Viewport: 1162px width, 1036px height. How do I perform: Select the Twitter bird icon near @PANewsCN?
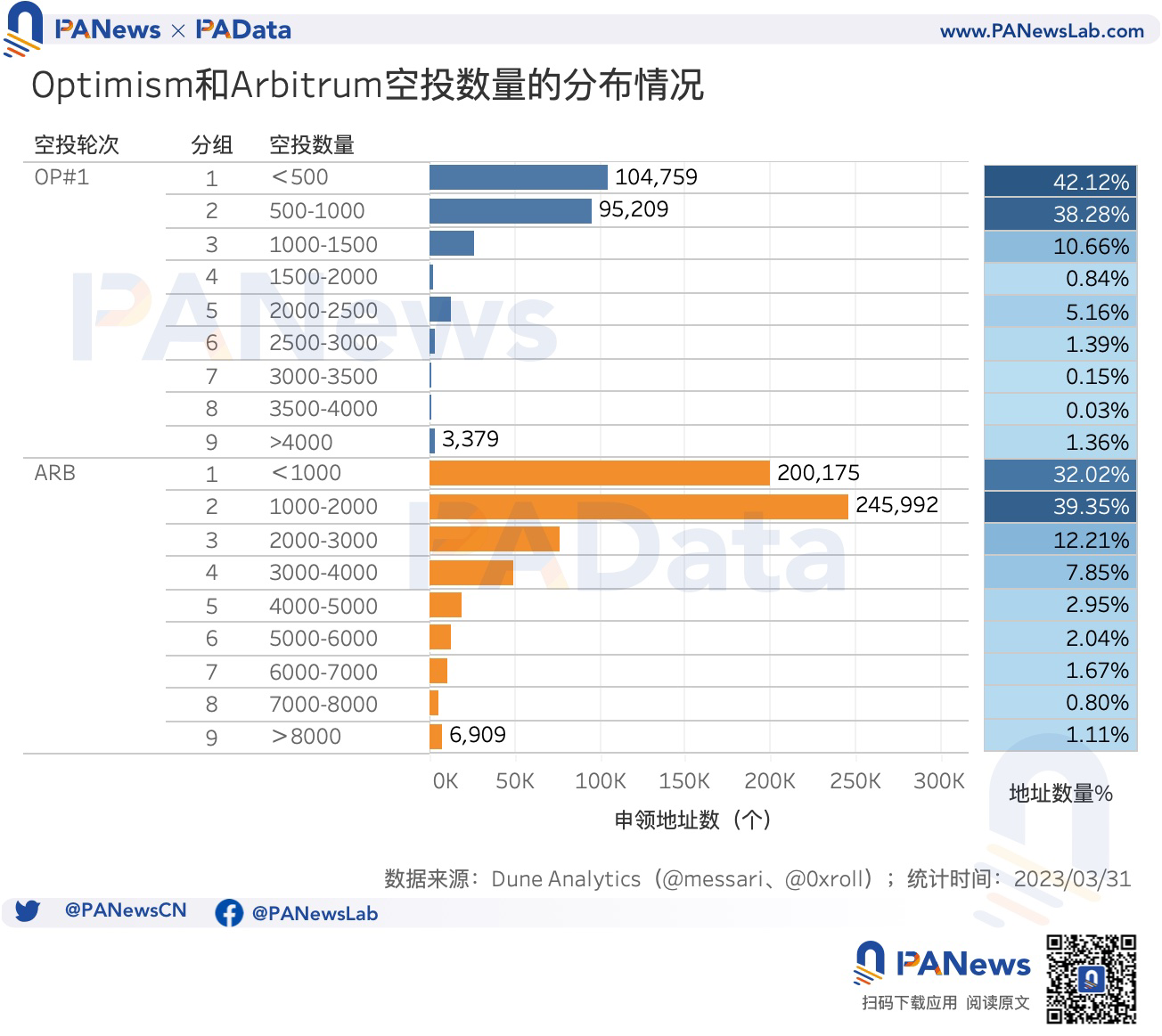[29, 911]
